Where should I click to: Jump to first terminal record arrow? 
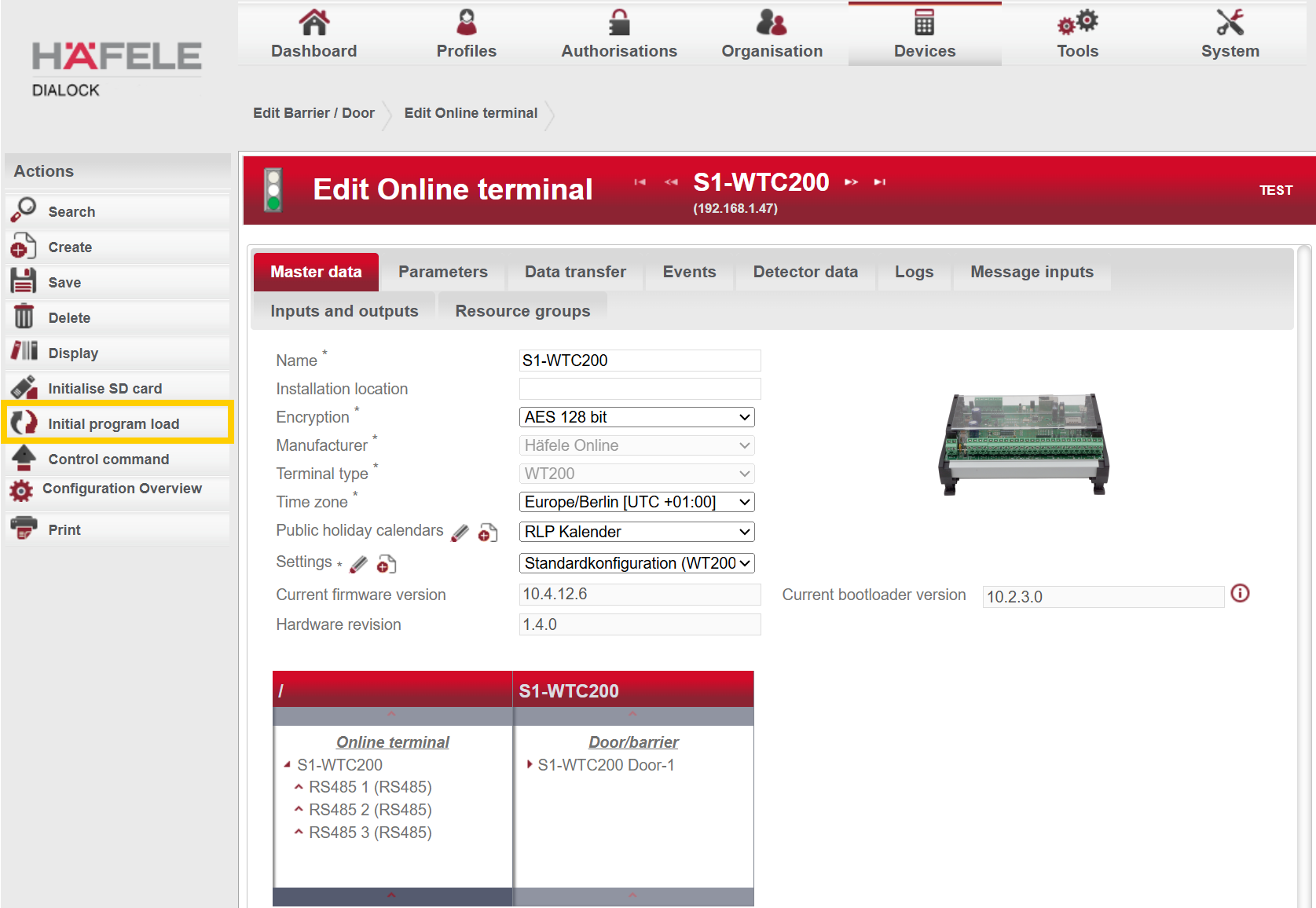click(x=640, y=182)
